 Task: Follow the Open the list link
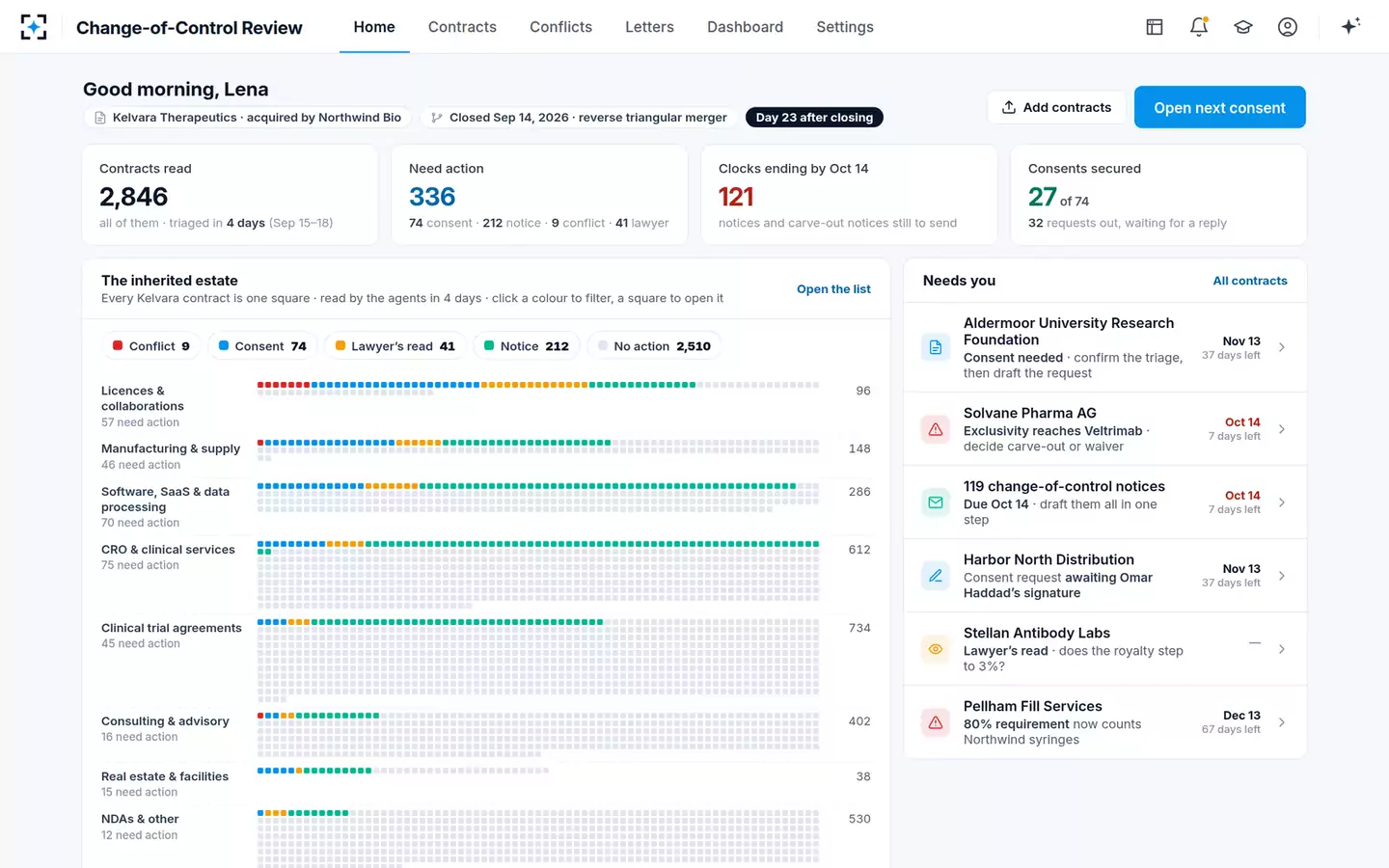pyautogui.click(x=833, y=289)
